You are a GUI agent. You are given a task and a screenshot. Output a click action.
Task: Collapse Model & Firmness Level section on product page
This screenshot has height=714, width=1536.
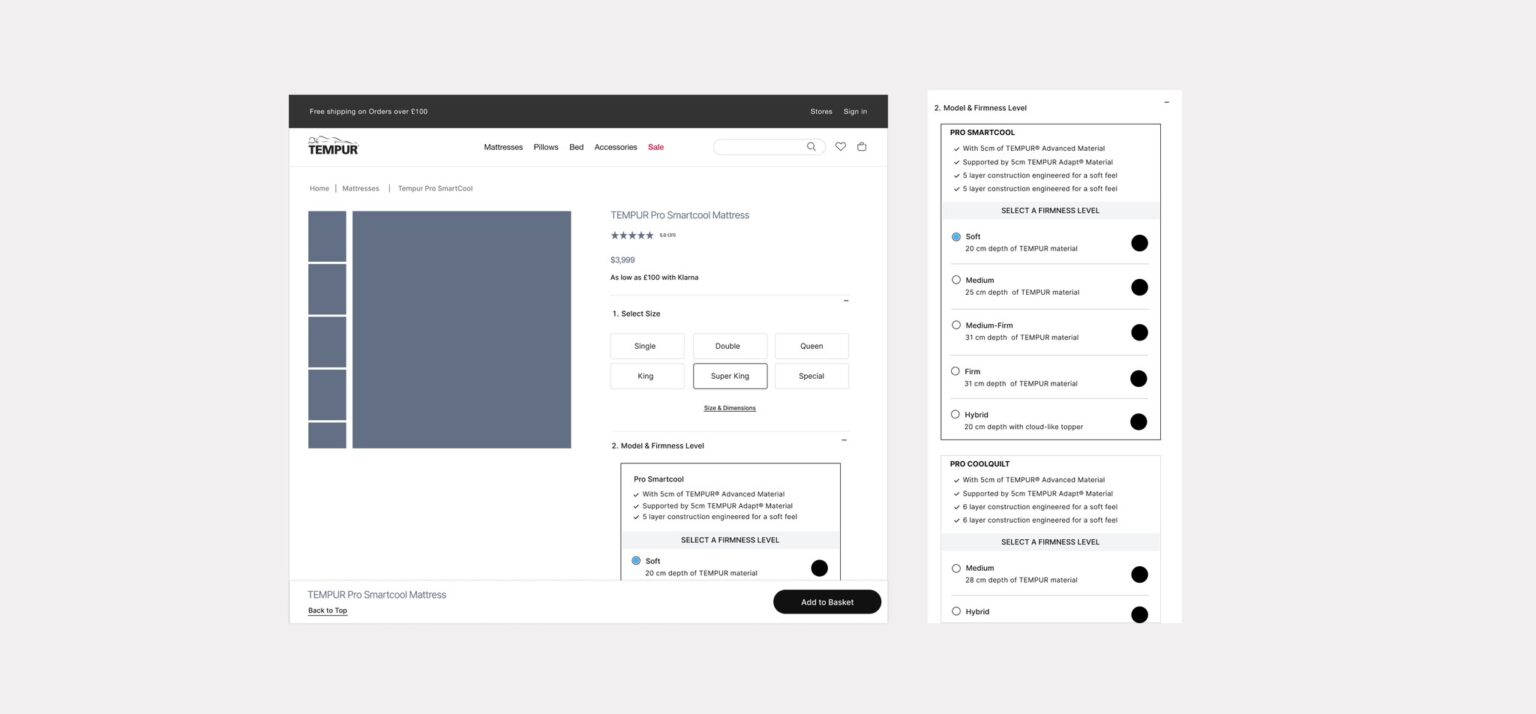coord(844,440)
